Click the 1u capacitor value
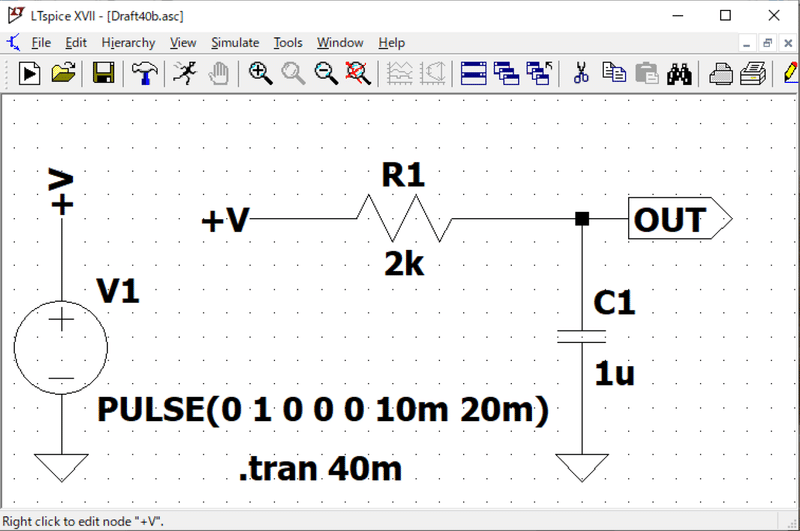Viewport: 800px width, 531px height. point(614,374)
